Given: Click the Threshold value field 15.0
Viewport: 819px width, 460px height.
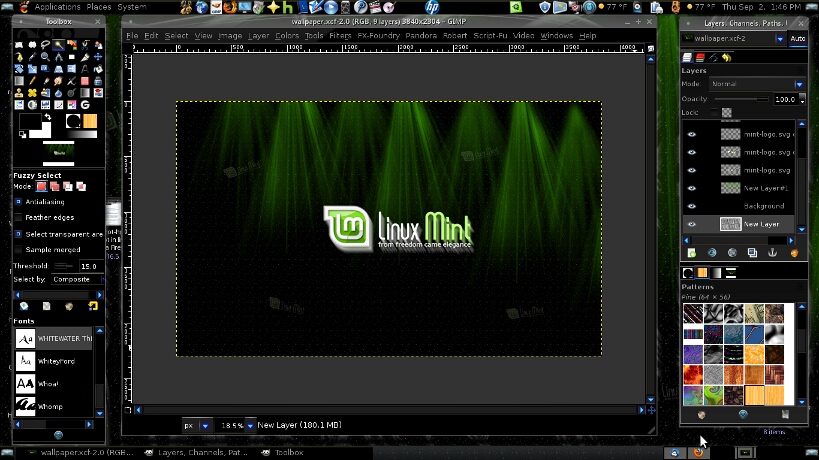Looking at the screenshot, I should (90, 266).
